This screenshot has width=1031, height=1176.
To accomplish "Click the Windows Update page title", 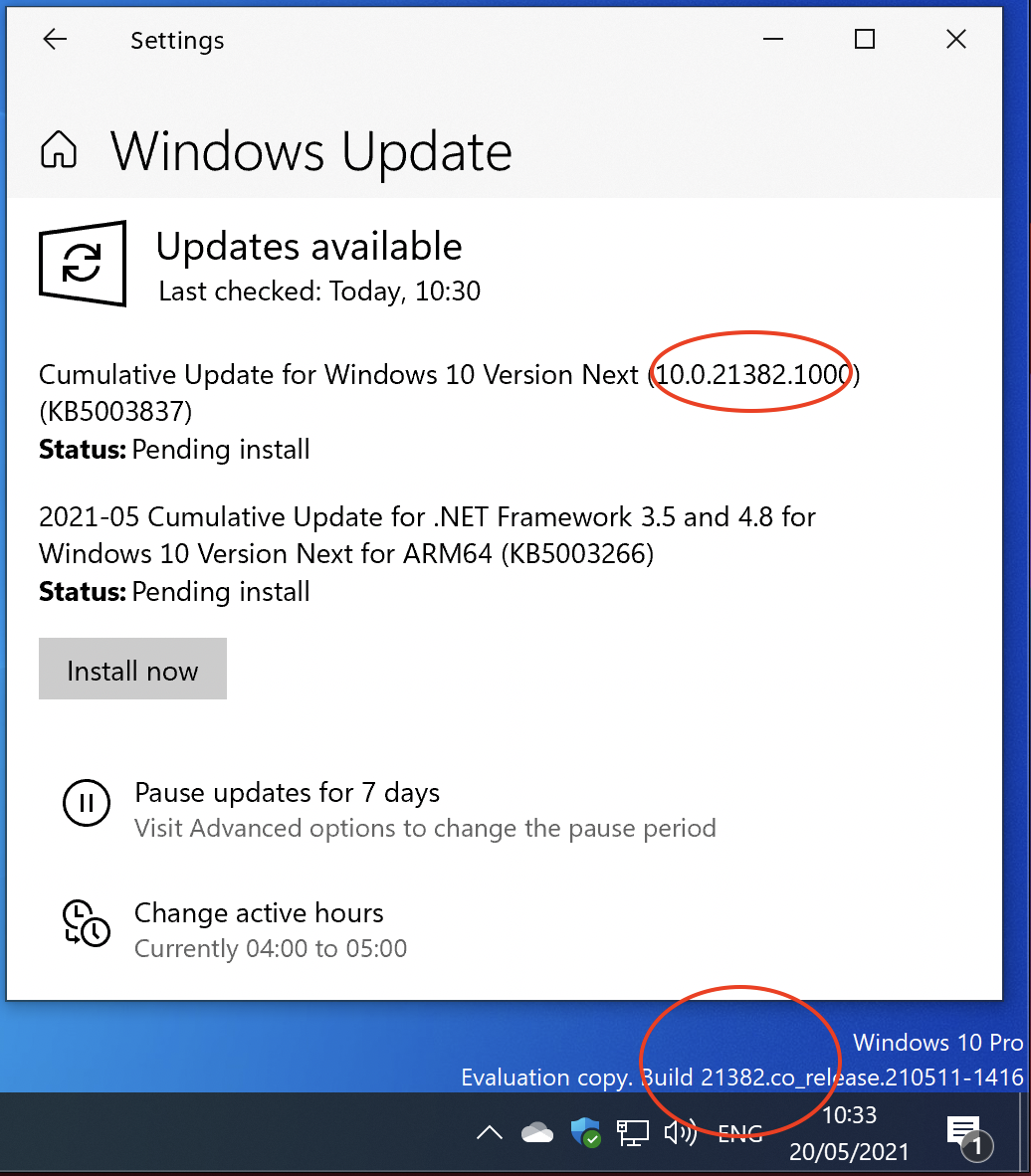I will click(x=311, y=151).
